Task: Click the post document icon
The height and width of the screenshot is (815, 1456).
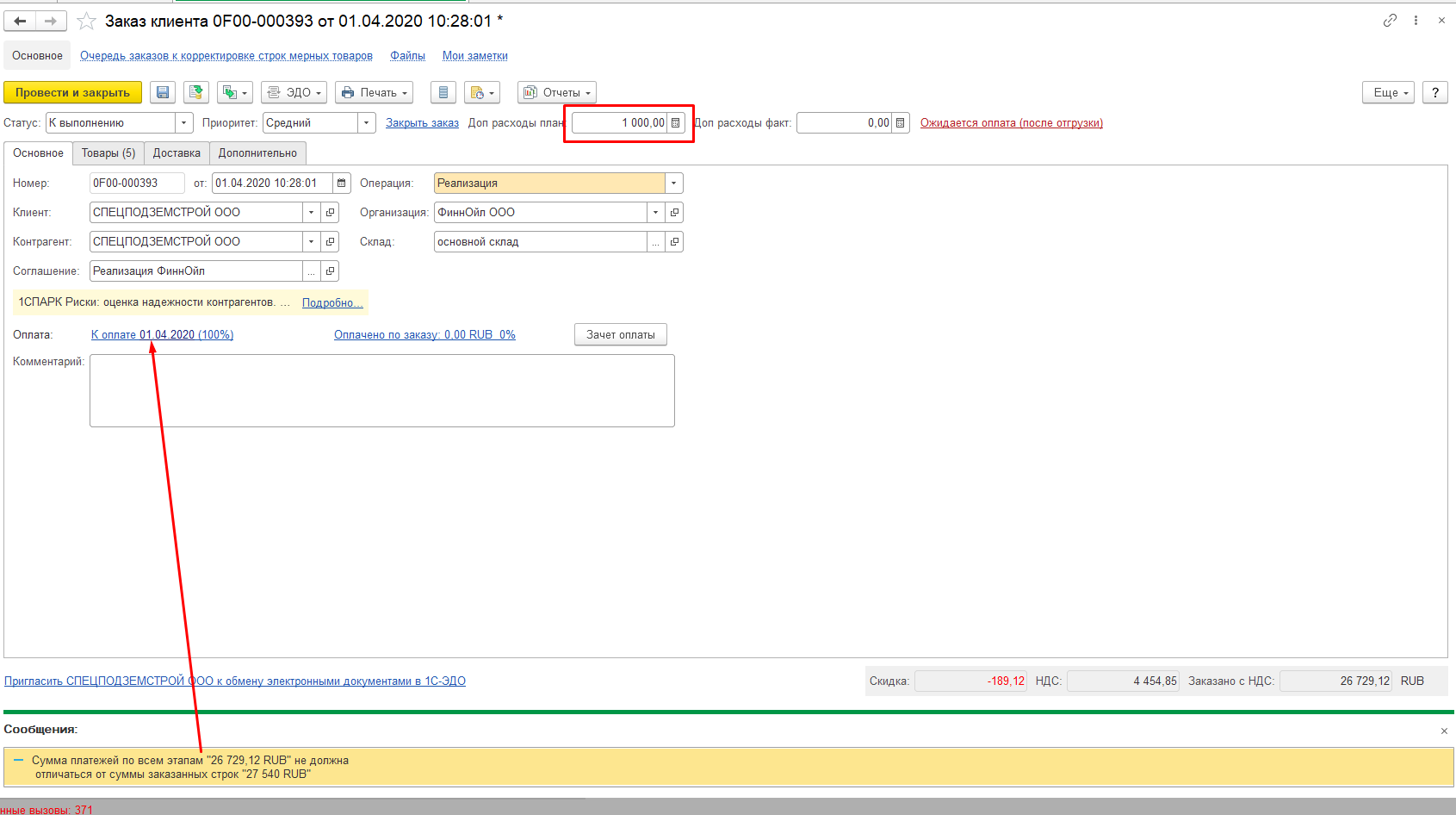Action: click(x=196, y=92)
